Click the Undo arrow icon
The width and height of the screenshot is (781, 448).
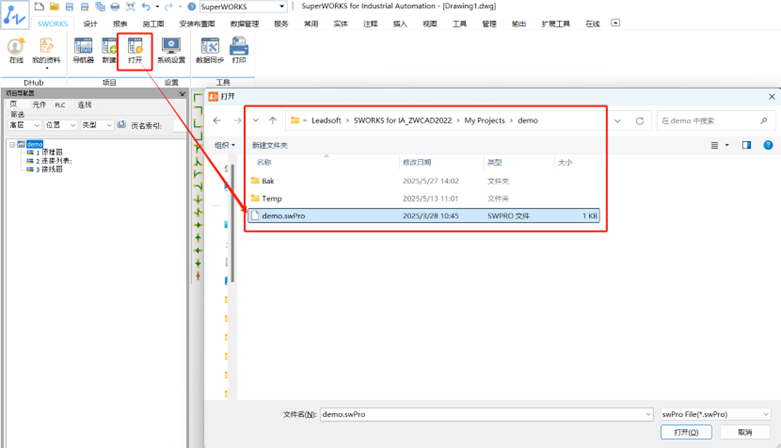point(145,6)
